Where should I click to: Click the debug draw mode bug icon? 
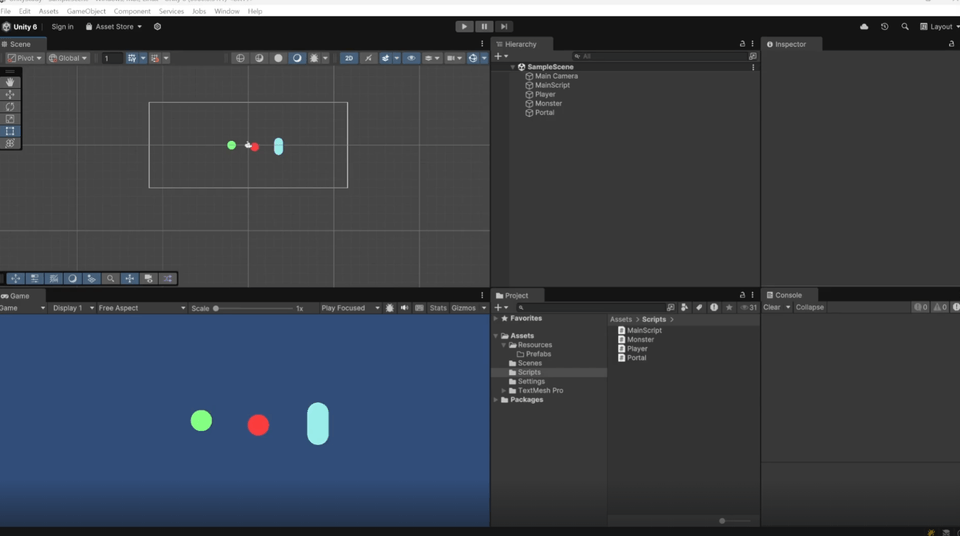point(314,58)
